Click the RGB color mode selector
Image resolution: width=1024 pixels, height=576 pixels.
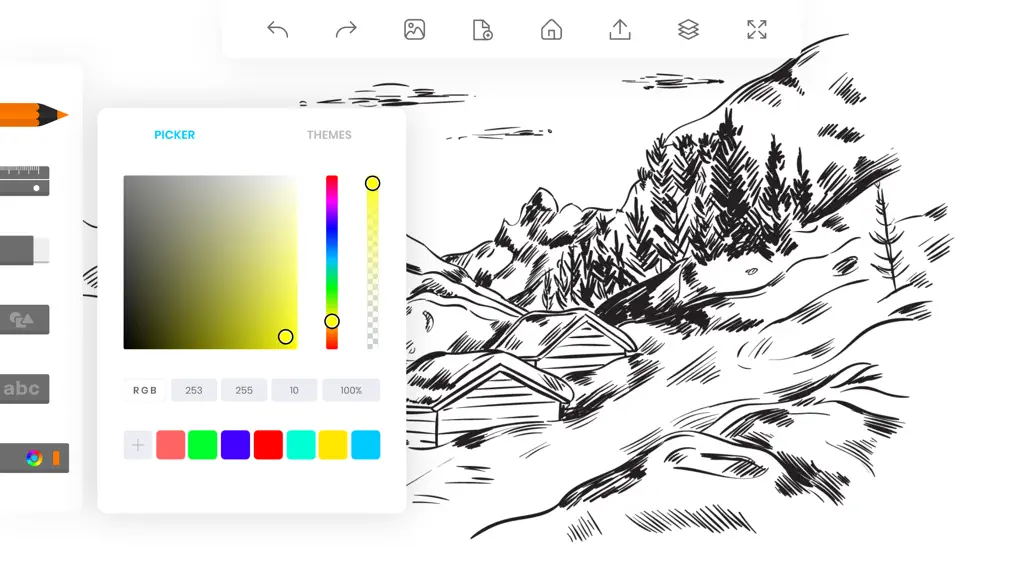tap(145, 391)
